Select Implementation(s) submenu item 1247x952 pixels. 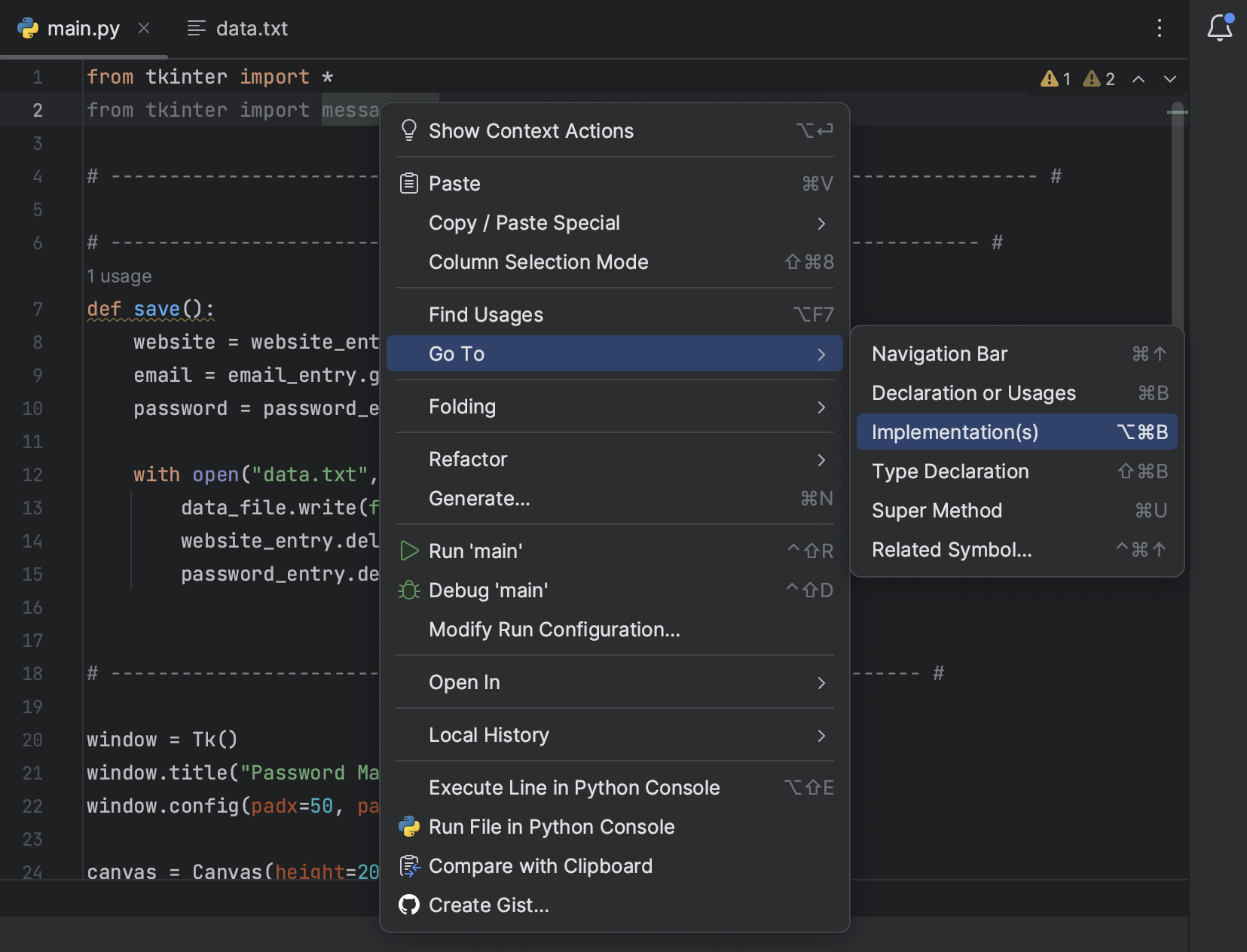[x=1017, y=432]
